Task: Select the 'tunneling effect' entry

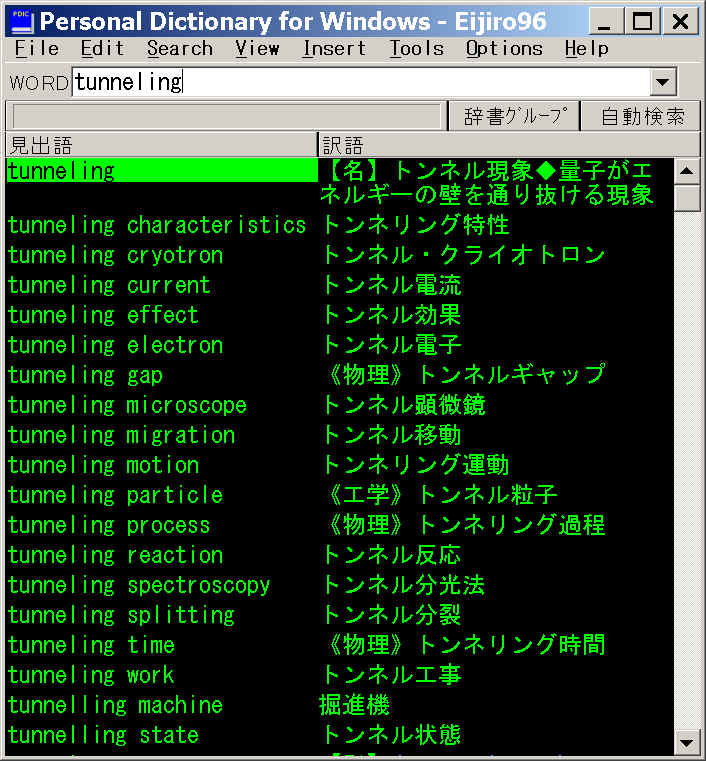Action: point(103,315)
